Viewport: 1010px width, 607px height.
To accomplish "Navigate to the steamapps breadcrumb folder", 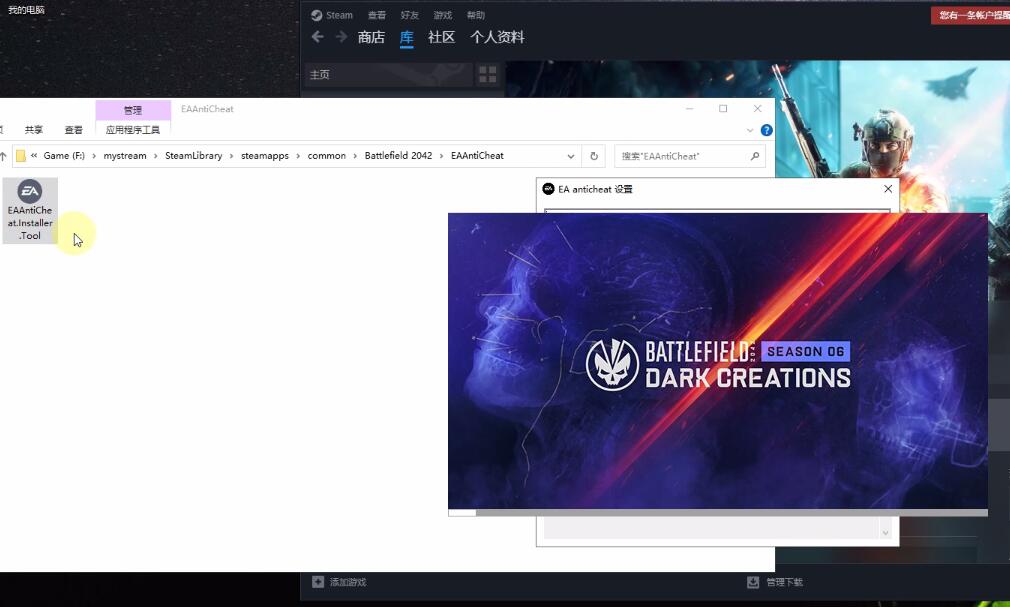I will (265, 156).
